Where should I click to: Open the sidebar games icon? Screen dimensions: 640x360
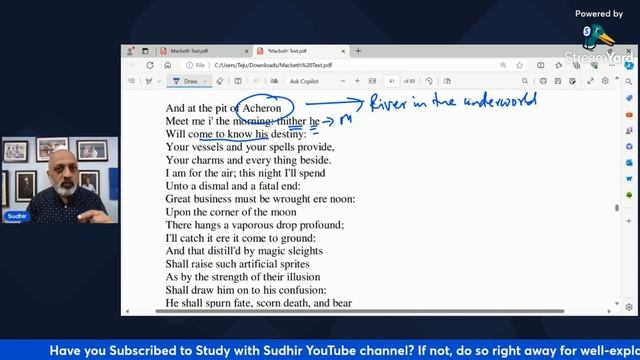(629, 131)
